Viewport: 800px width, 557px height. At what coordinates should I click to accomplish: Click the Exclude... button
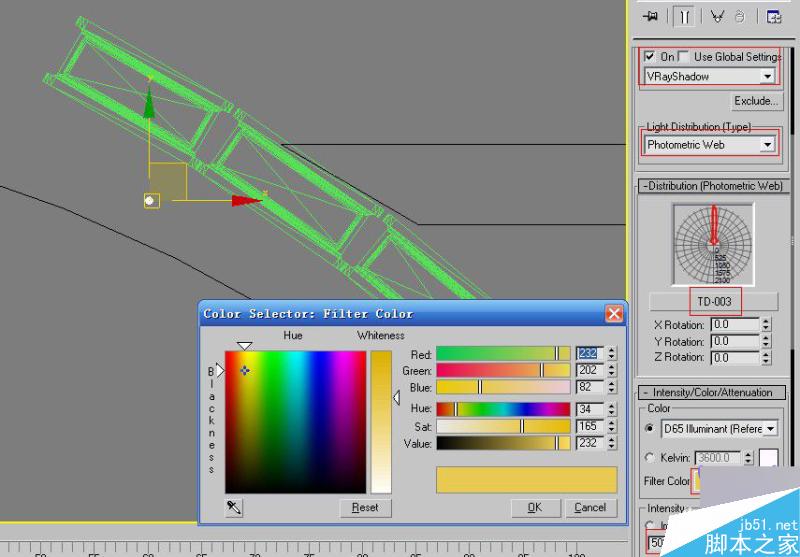tap(756, 101)
